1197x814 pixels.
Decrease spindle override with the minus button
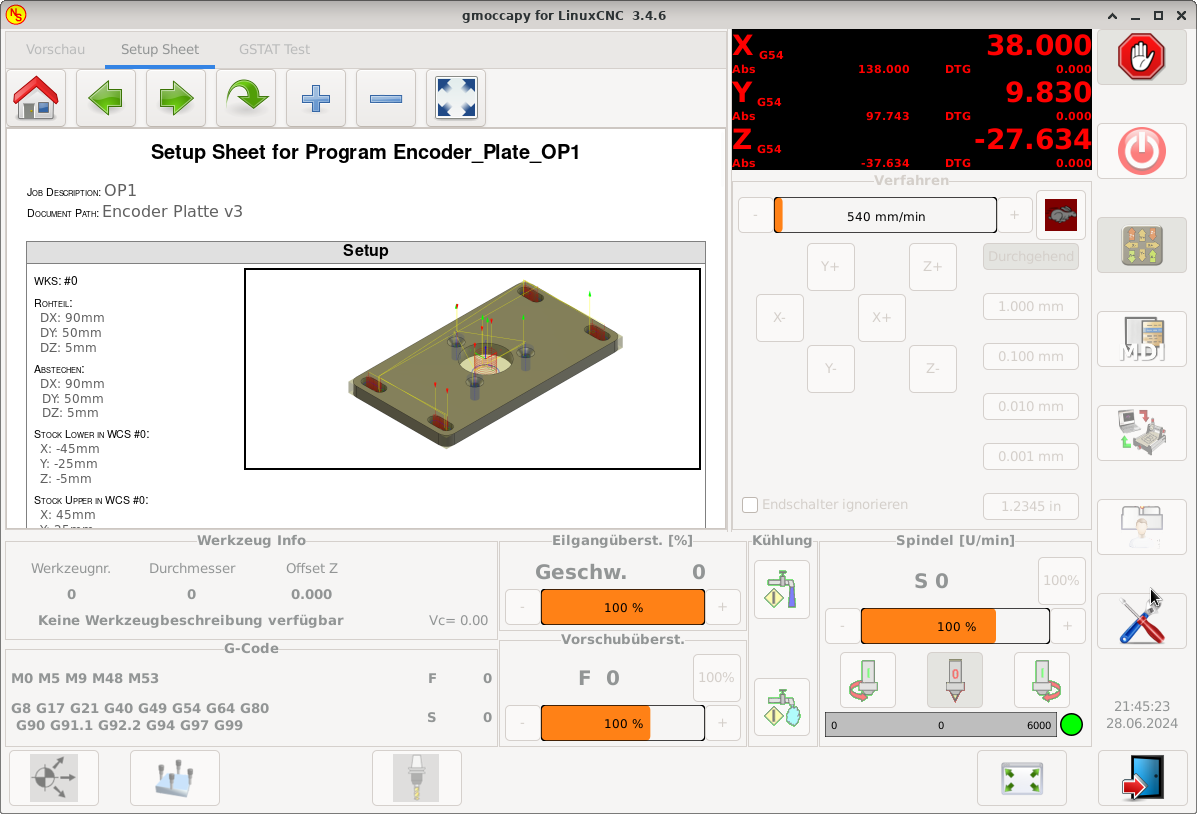842,626
